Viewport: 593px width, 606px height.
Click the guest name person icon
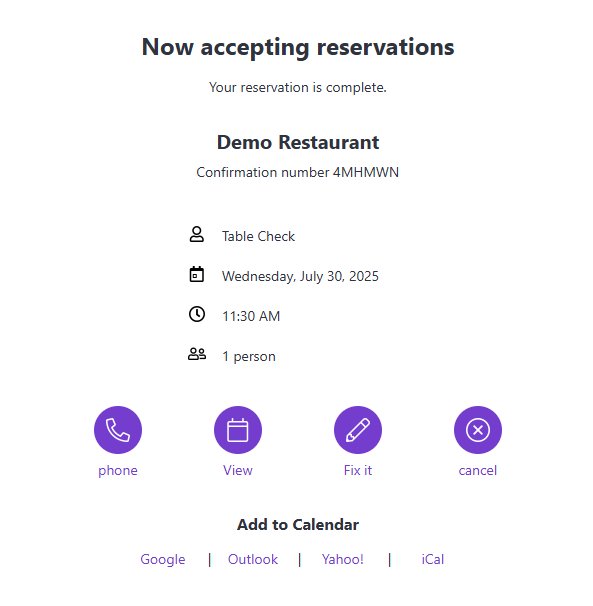pos(197,235)
